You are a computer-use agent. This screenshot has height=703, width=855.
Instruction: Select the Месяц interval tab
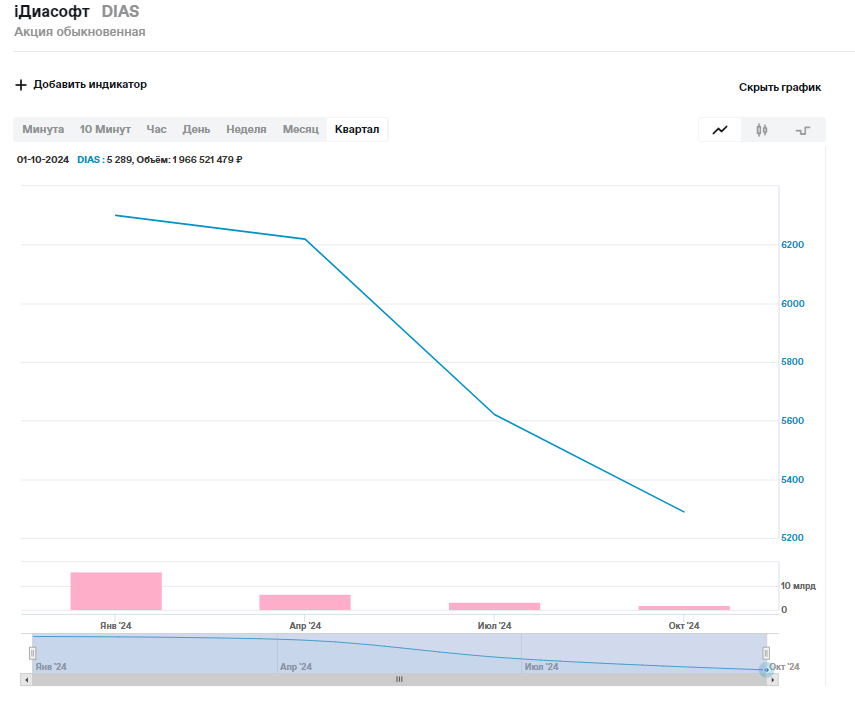coord(300,129)
